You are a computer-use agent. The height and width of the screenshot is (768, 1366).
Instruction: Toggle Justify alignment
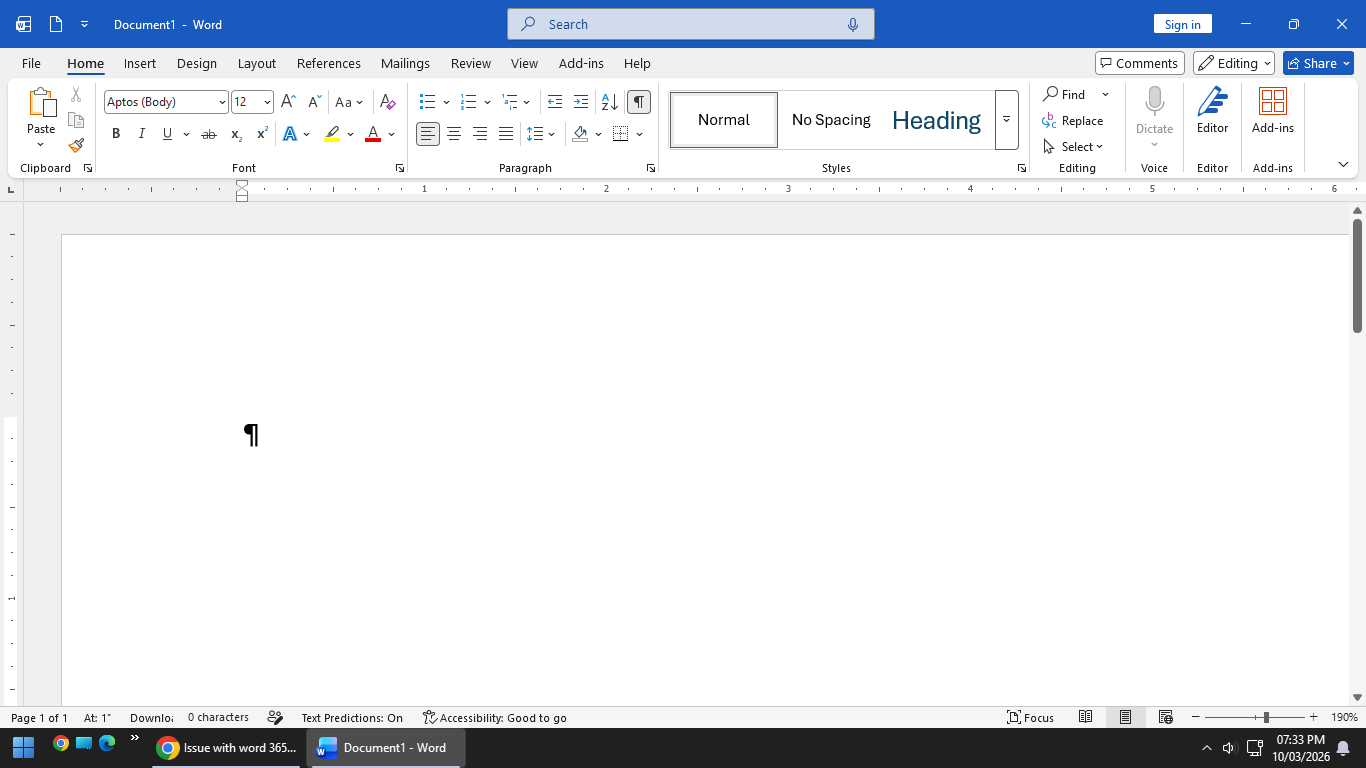coord(506,134)
